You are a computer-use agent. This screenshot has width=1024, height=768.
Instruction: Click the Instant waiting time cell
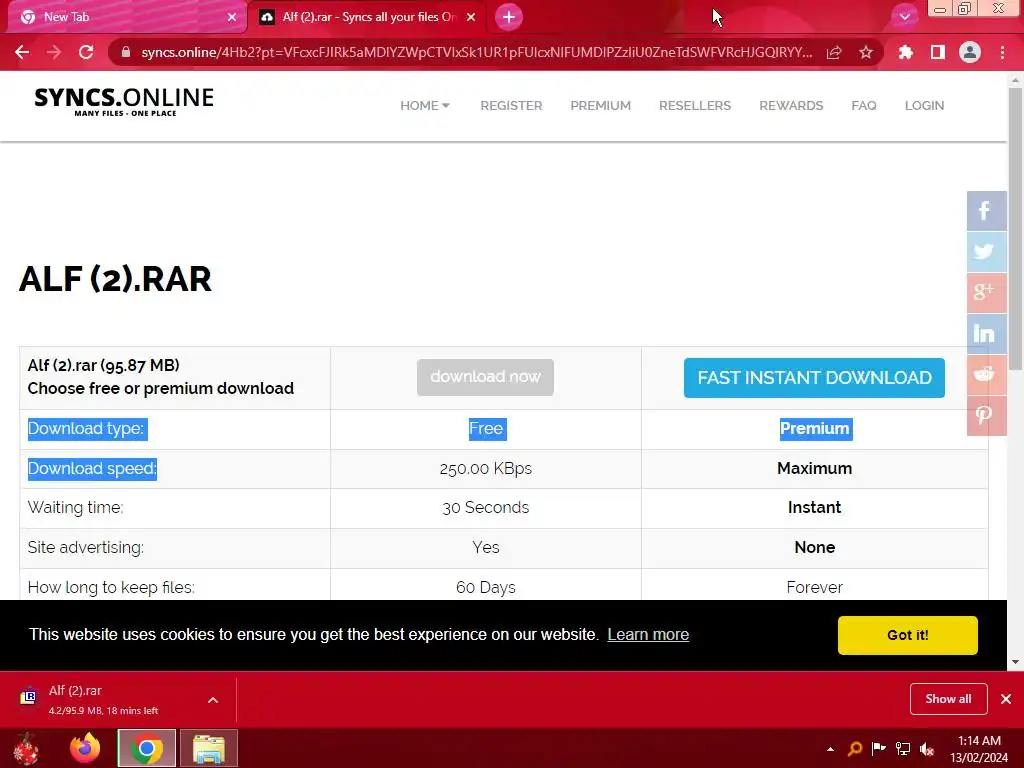coord(814,507)
